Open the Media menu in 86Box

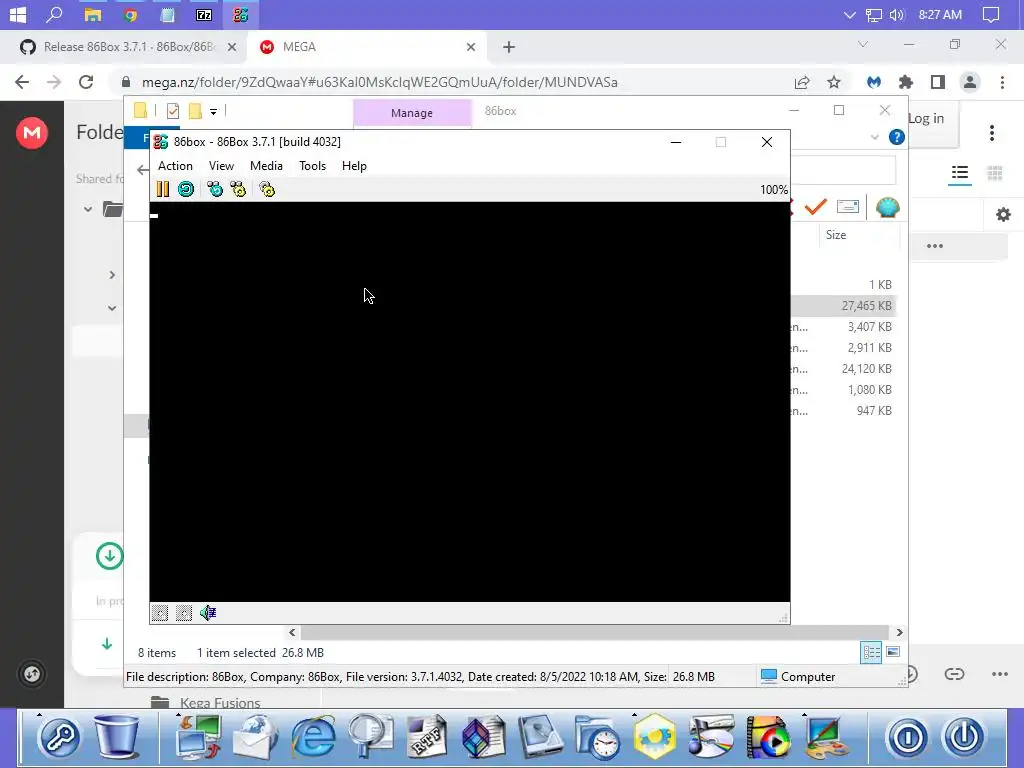pos(266,166)
